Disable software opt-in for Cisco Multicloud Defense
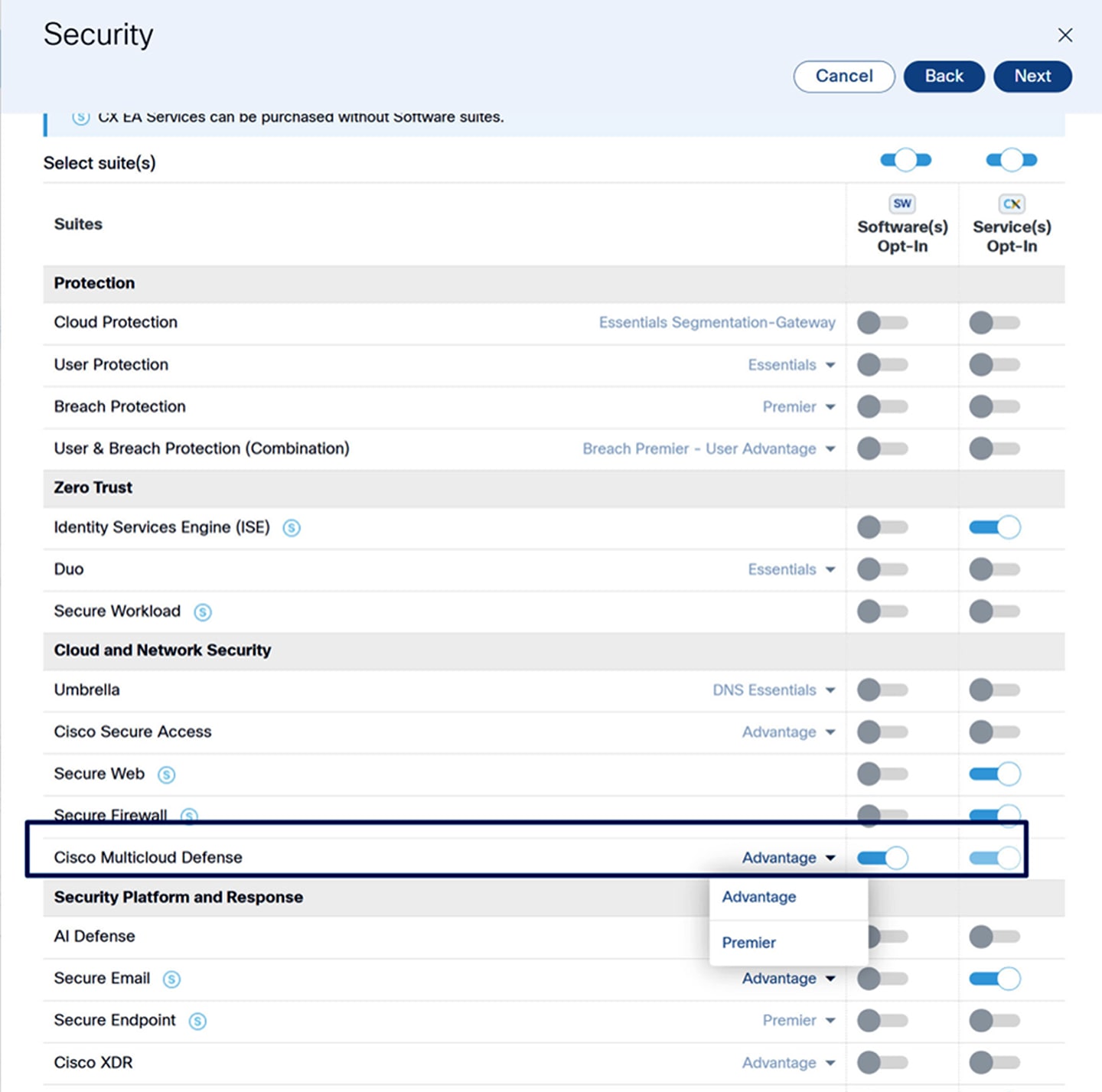1102x1092 pixels. (x=882, y=858)
